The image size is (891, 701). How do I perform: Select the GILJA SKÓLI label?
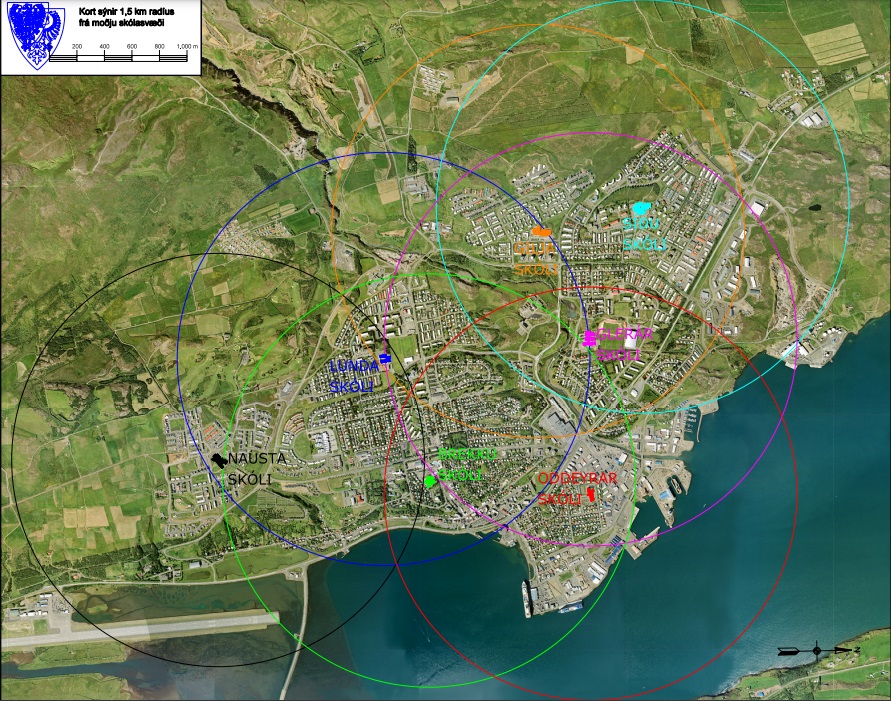point(536,258)
